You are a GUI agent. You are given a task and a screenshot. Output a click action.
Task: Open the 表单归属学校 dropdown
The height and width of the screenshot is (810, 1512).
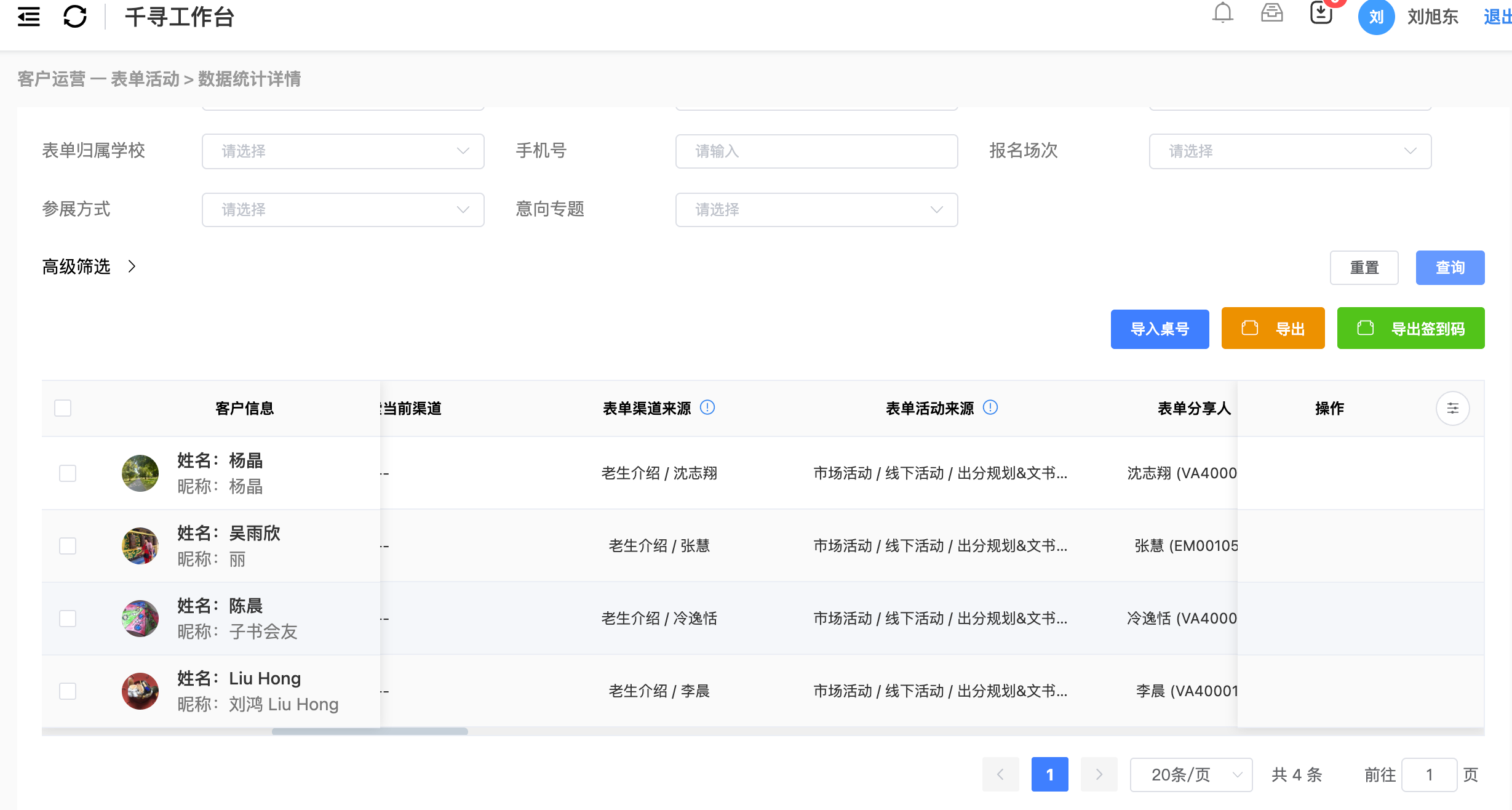pyautogui.click(x=343, y=151)
